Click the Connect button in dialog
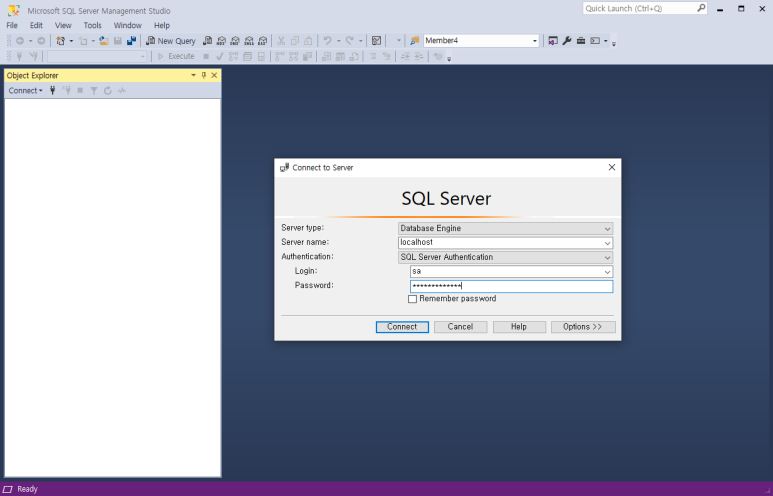773x496 pixels. pos(402,327)
